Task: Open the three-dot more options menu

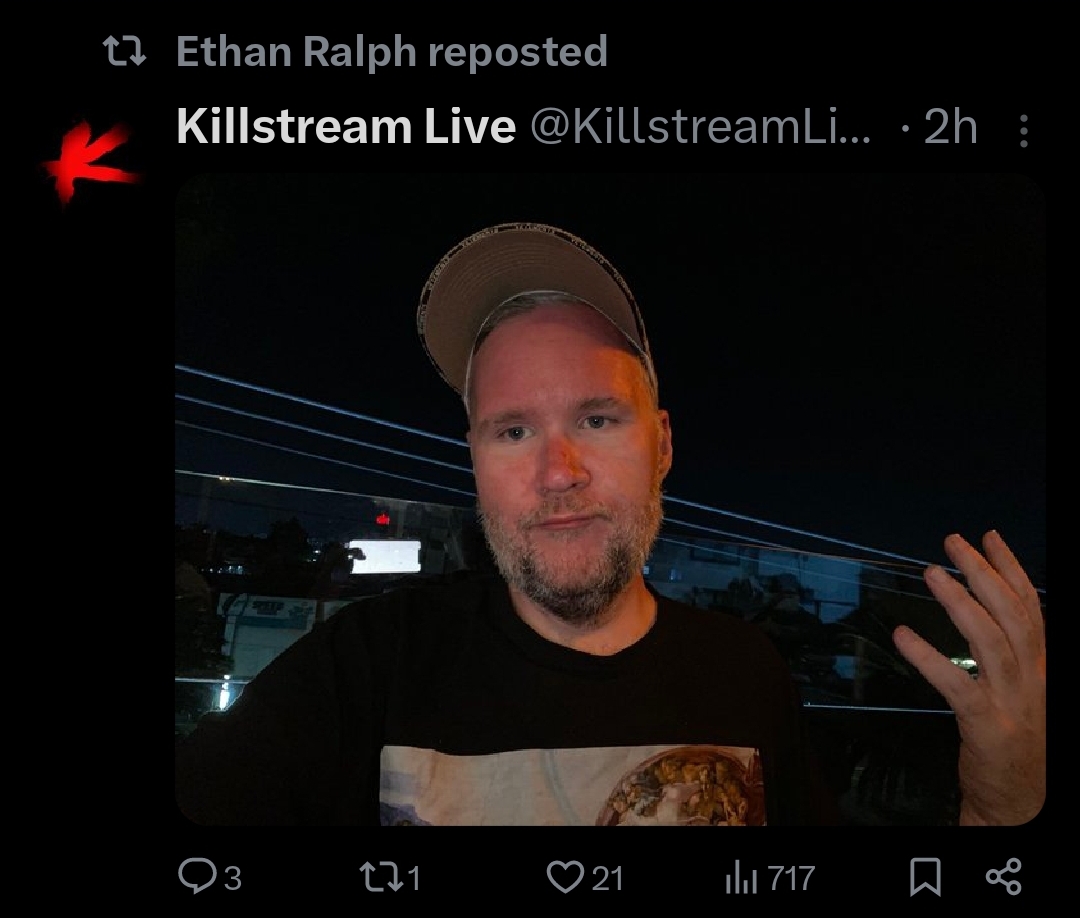Action: point(1024,130)
